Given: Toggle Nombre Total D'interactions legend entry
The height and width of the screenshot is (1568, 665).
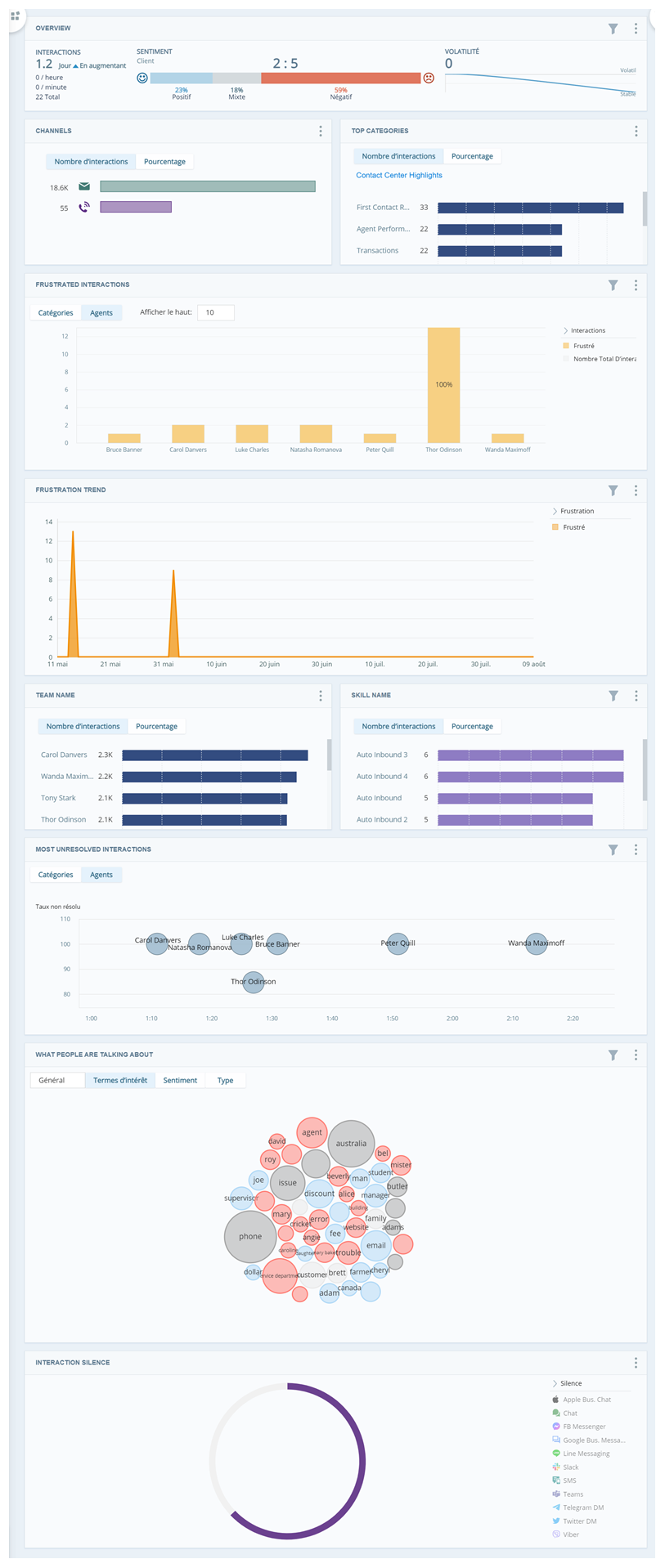Looking at the screenshot, I should (x=600, y=359).
